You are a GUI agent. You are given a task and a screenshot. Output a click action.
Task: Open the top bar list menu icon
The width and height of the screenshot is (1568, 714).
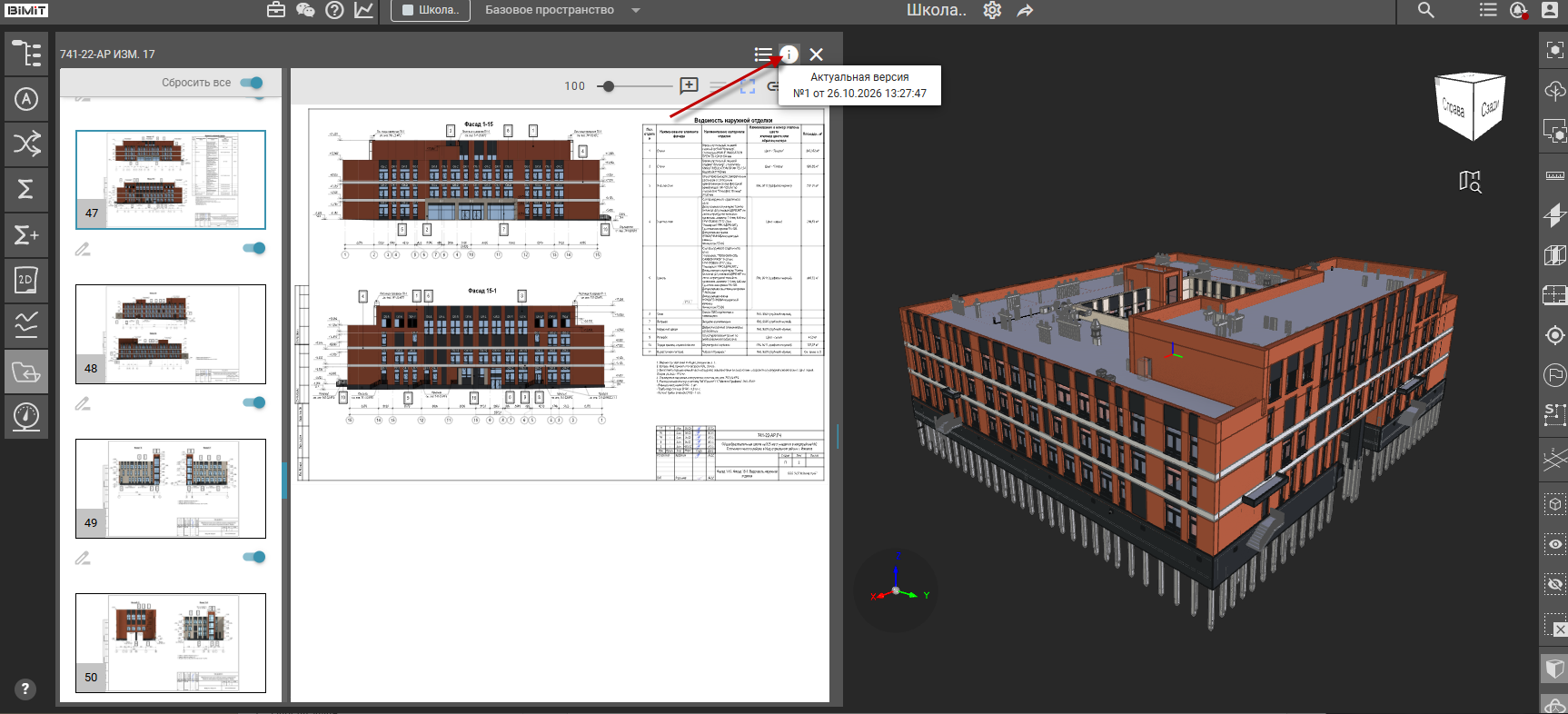1487,10
